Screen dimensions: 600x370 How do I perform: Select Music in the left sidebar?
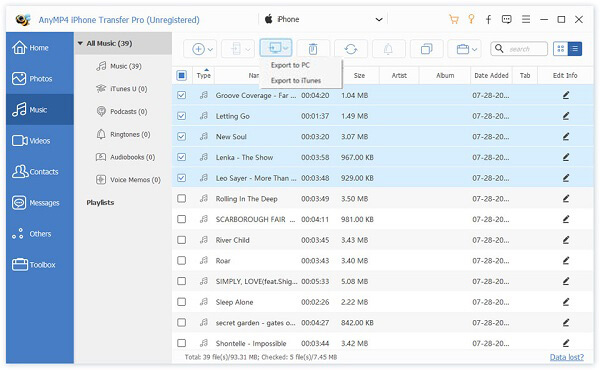tap(39, 110)
